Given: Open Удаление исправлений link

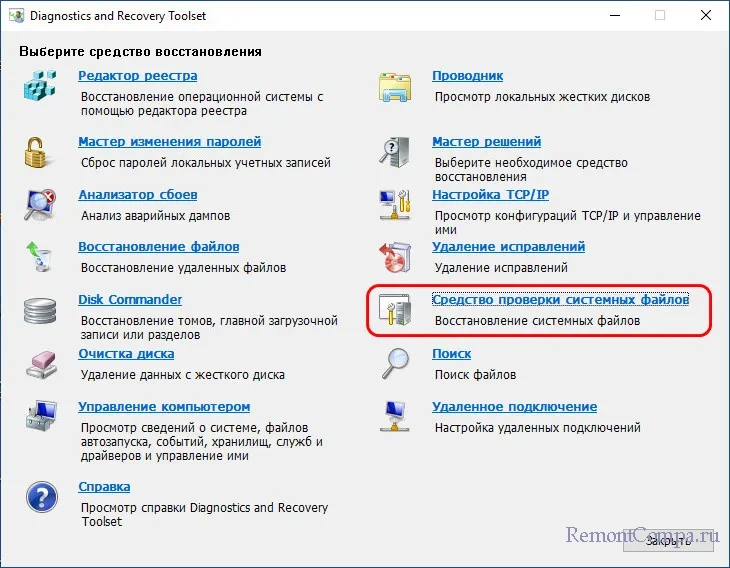Looking at the screenshot, I should (x=508, y=247).
